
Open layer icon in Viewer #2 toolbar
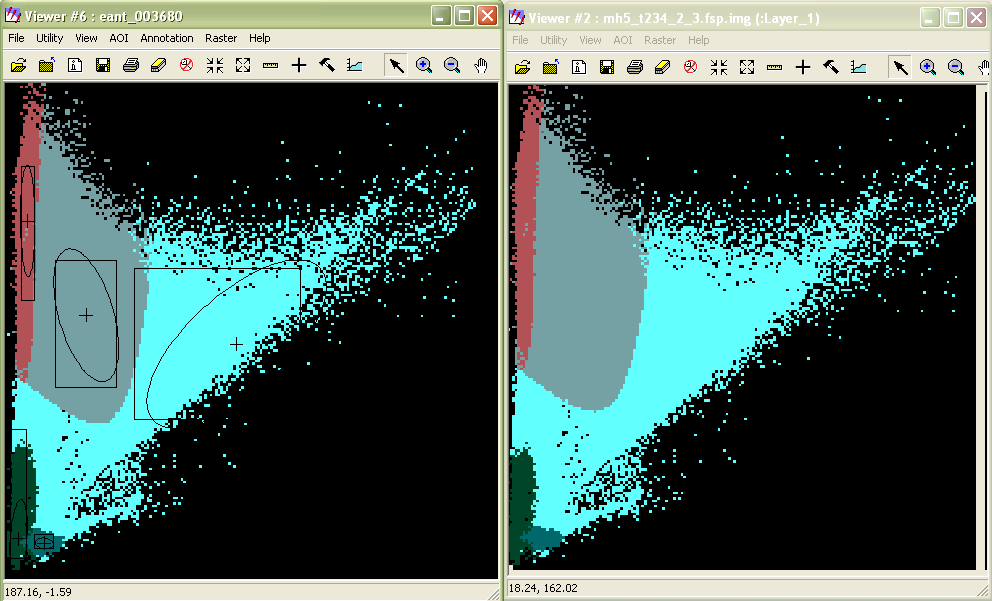coord(523,67)
